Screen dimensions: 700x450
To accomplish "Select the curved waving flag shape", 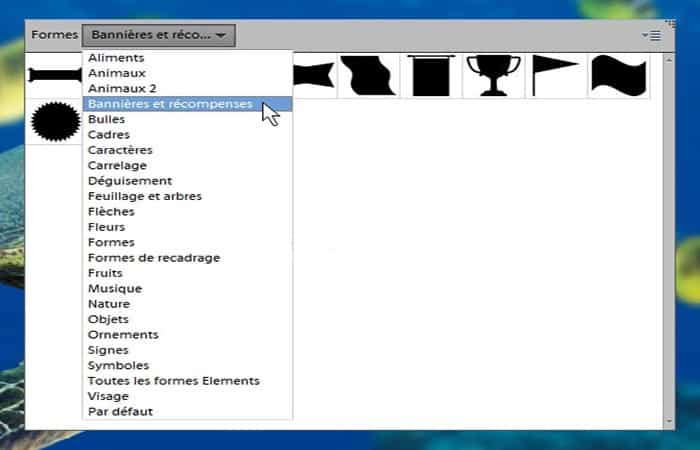I will (x=368, y=75).
